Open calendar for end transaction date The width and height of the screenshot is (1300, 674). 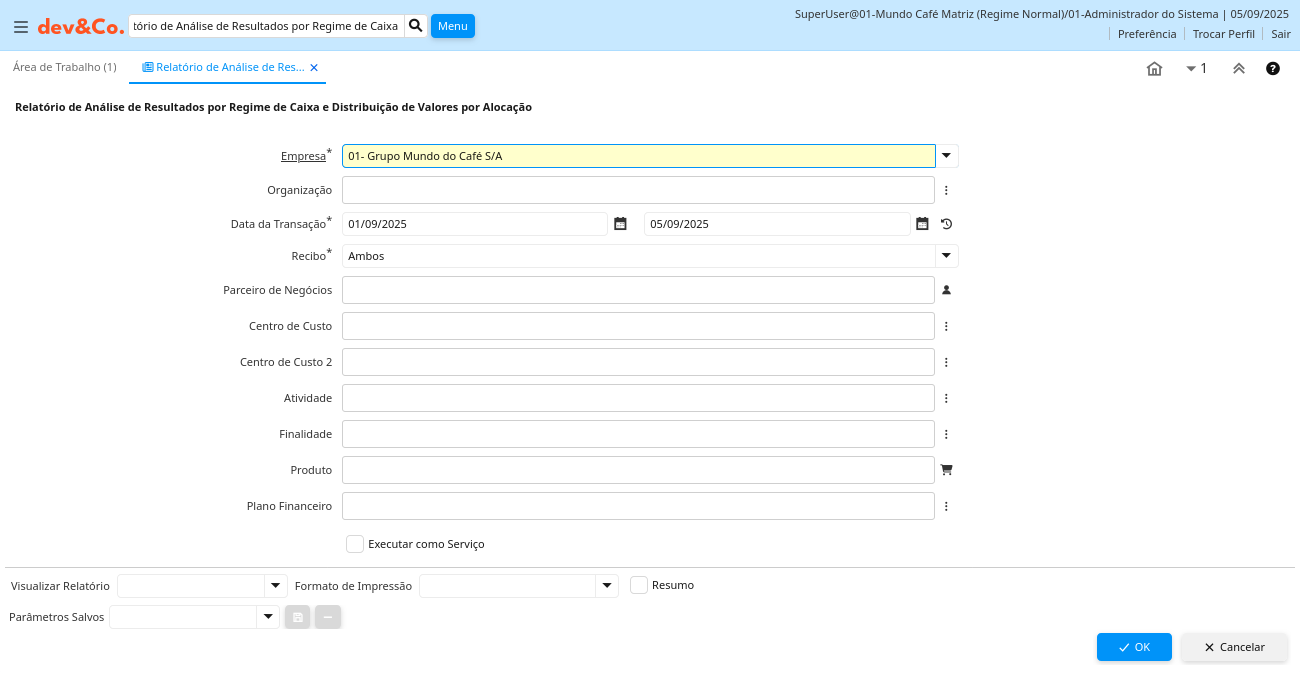point(922,224)
